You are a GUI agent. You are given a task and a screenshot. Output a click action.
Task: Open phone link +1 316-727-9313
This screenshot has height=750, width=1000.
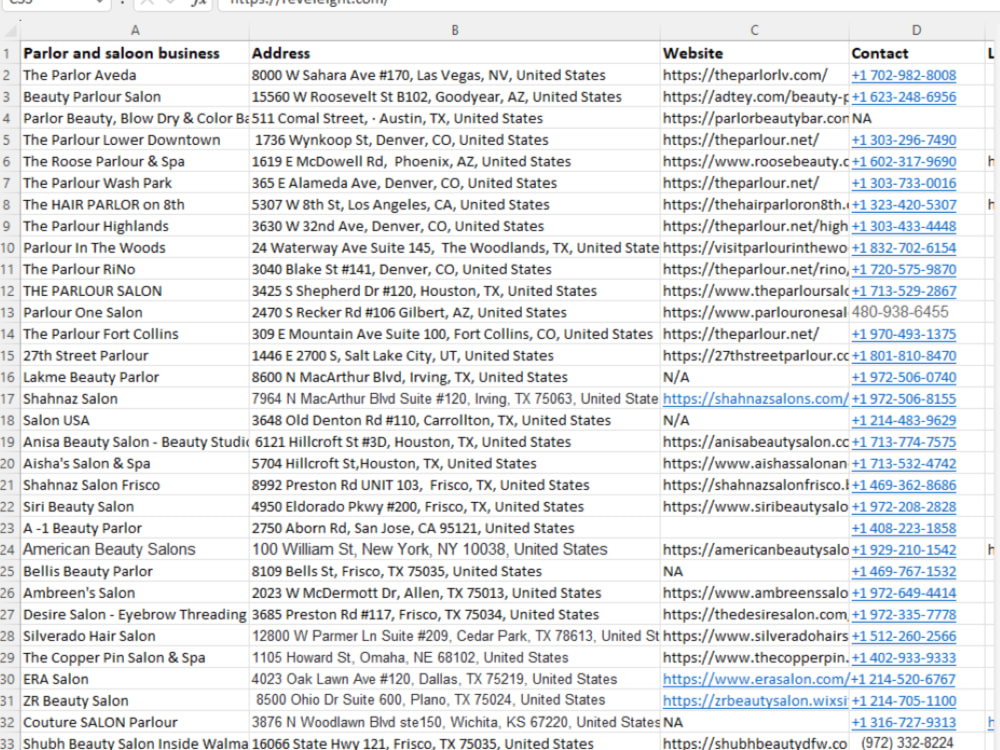904,723
